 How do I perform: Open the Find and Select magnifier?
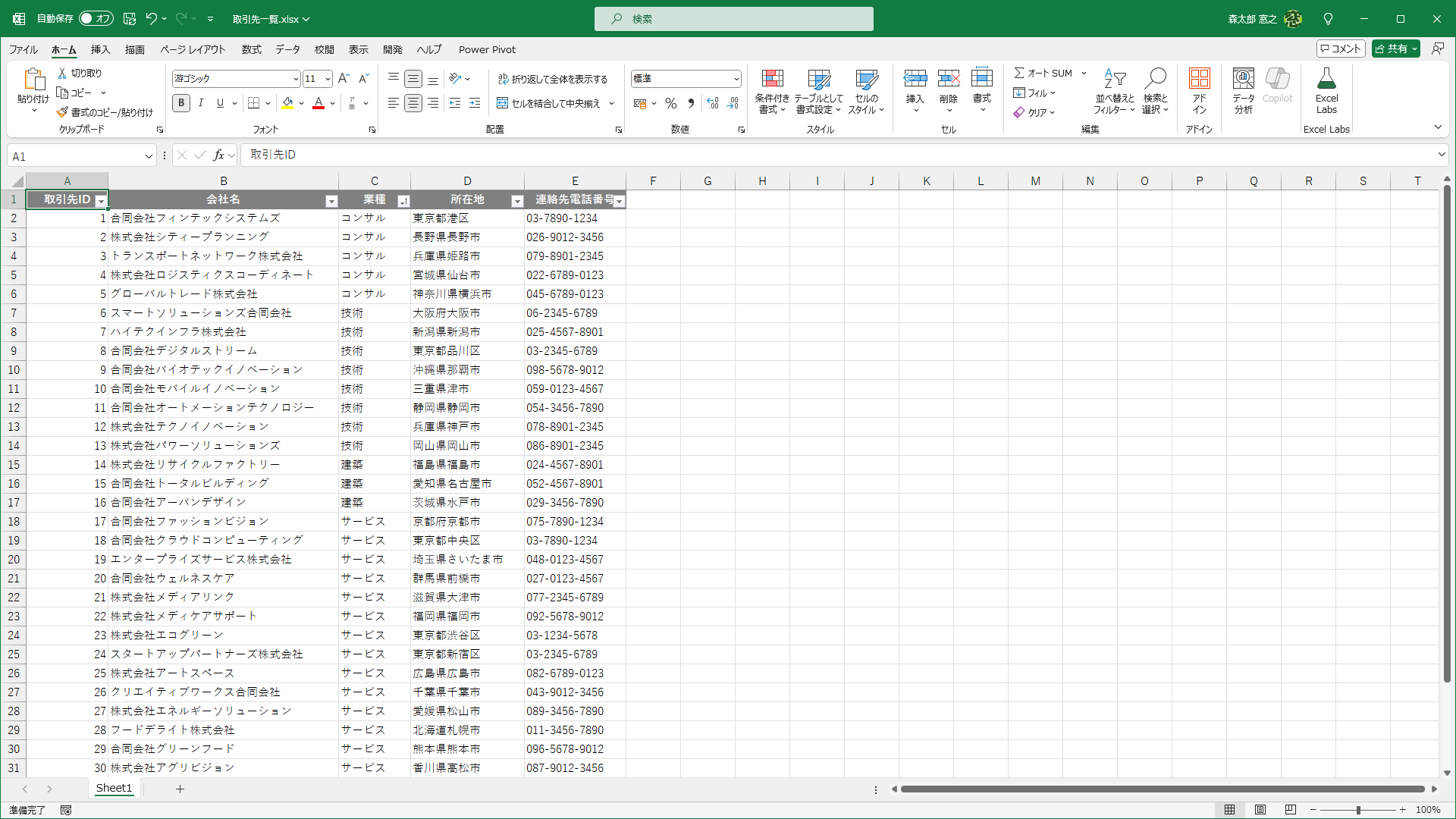[1155, 79]
